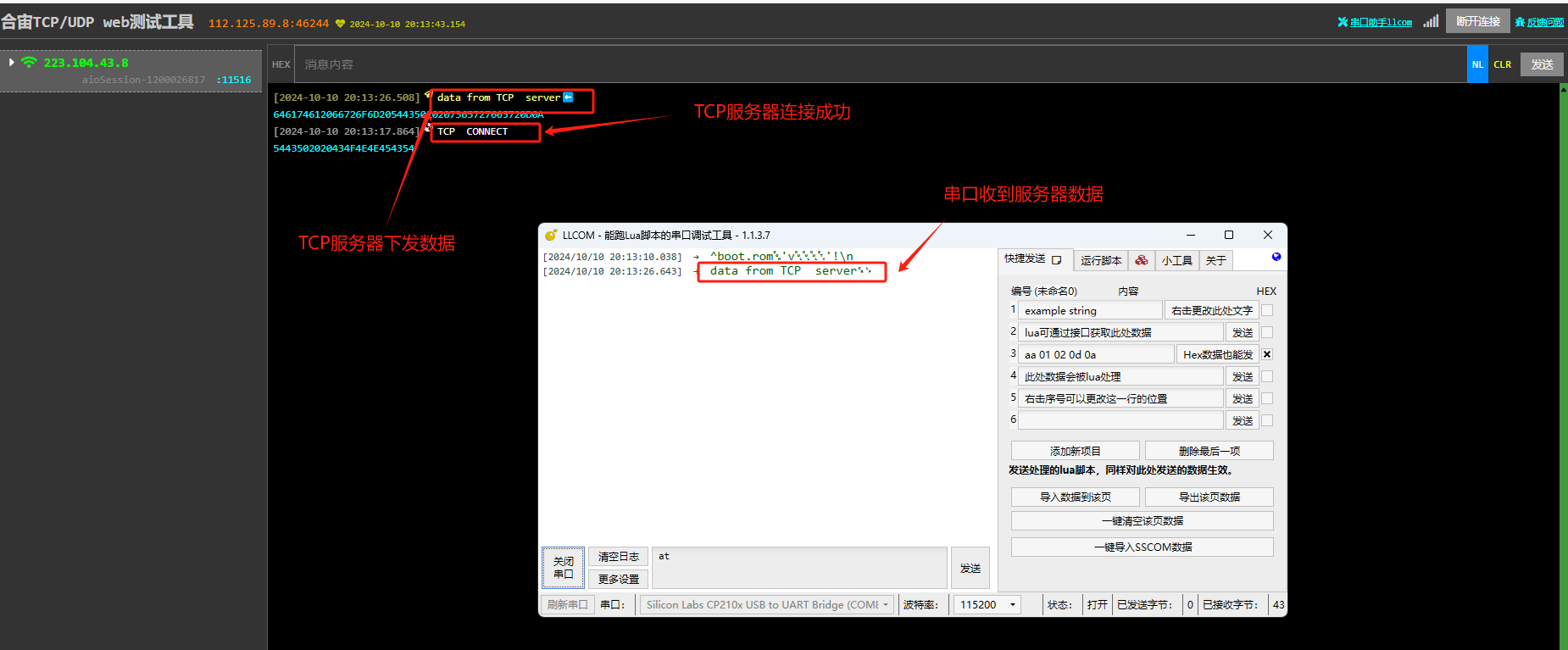This screenshot has height=650, width=1568.
Task: Click the wrench icon beside 串口助手llcom
Action: click(1343, 22)
